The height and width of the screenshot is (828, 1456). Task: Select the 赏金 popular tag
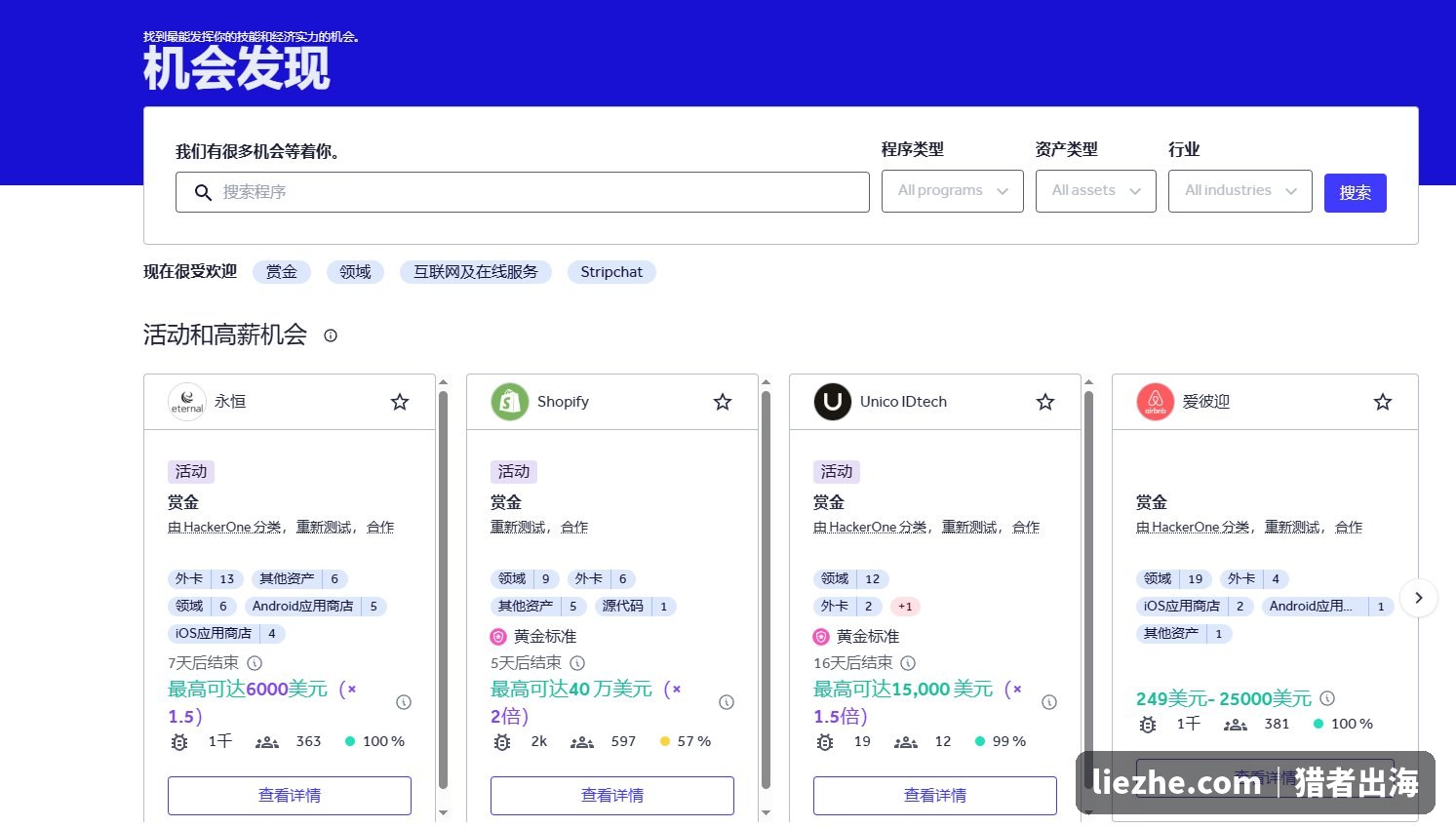pos(282,272)
